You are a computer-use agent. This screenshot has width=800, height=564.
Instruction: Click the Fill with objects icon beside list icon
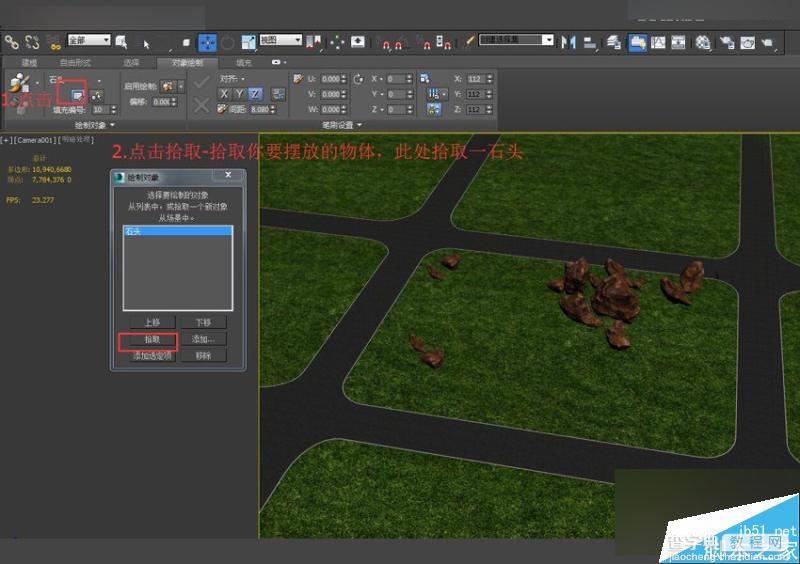96,94
